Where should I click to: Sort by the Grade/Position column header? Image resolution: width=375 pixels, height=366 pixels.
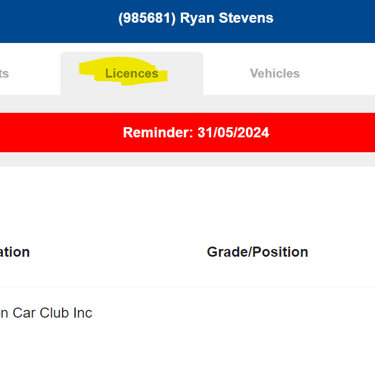pyautogui.click(x=257, y=252)
